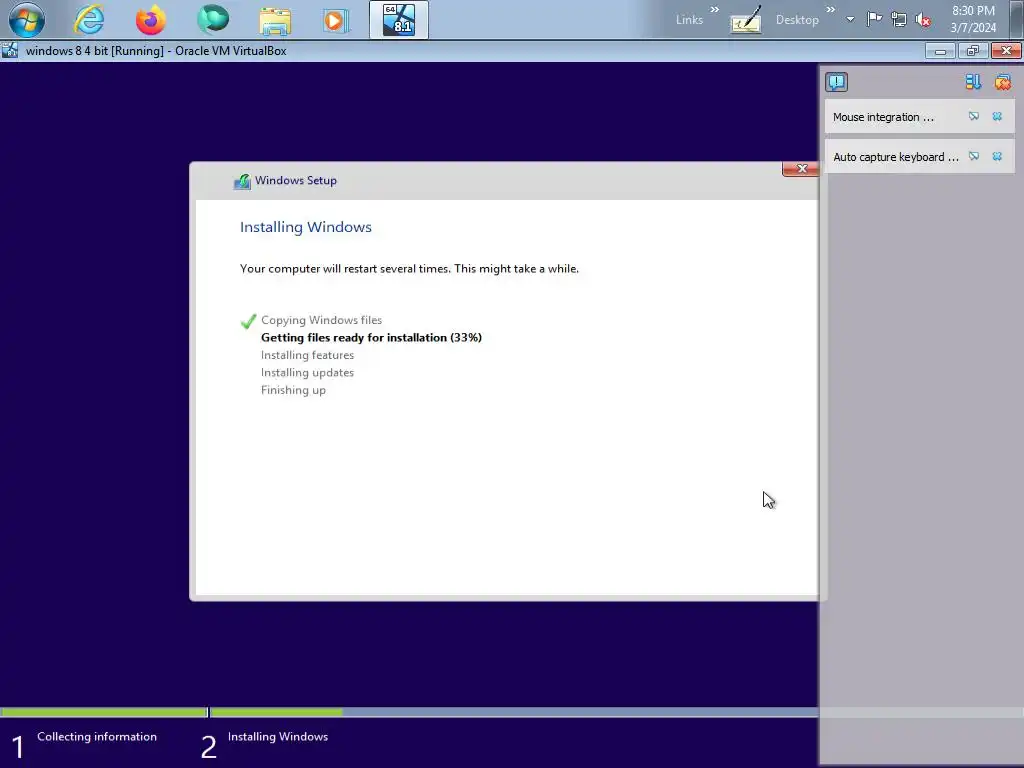
Task: Click the green checkmark beside Copying Windows files
Action: click(248, 321)
